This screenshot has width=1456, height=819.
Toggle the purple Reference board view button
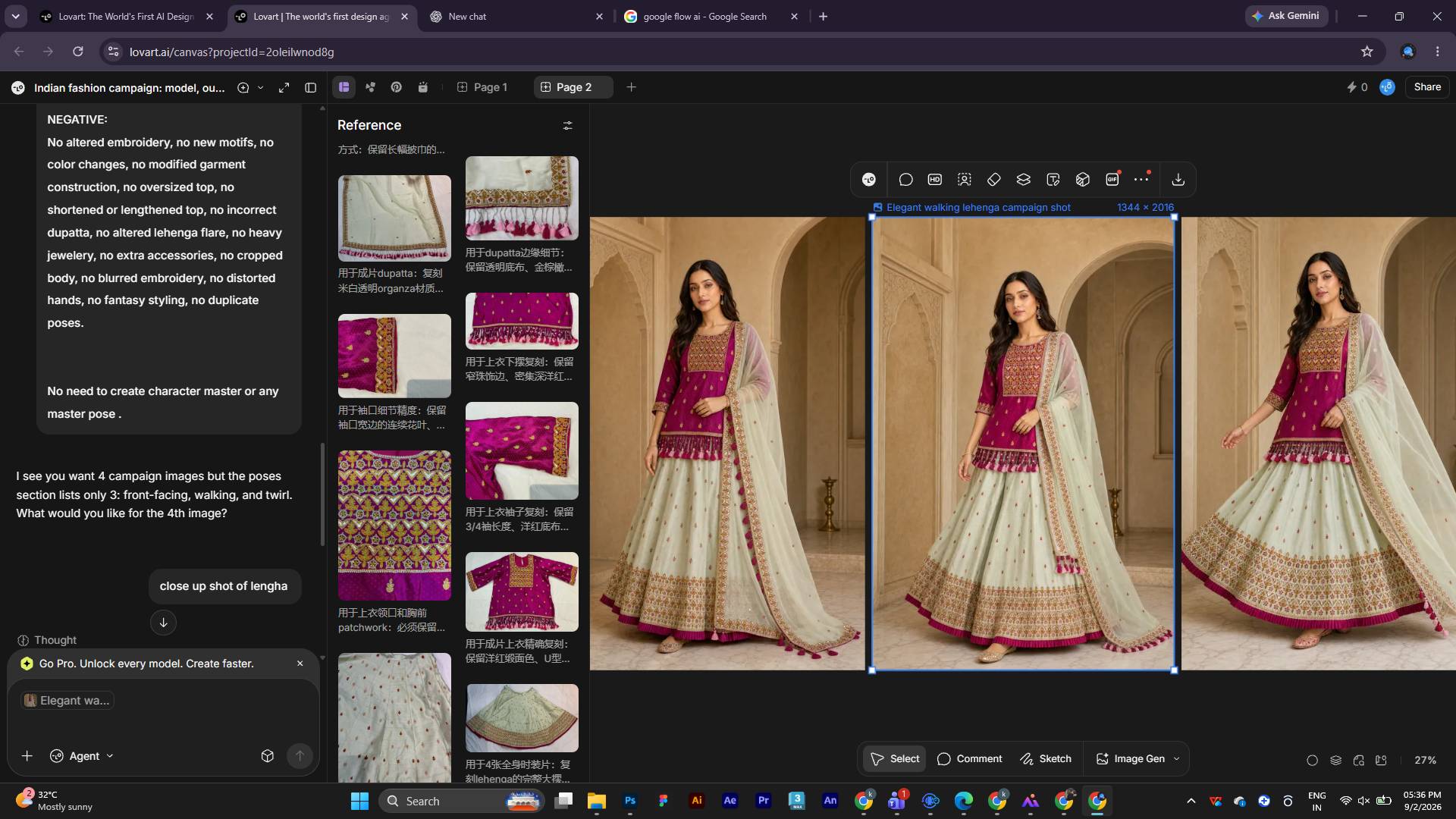click(x=344, y=87)
